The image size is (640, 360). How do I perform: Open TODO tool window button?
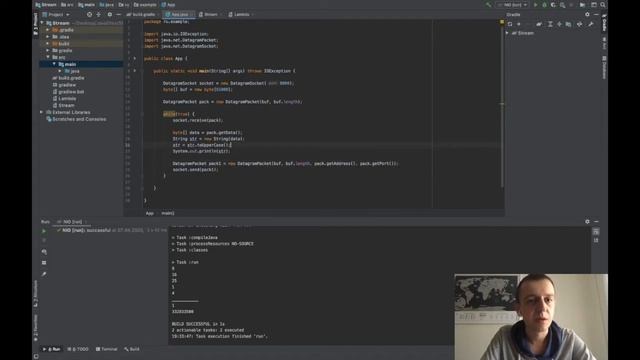[78, 349]
